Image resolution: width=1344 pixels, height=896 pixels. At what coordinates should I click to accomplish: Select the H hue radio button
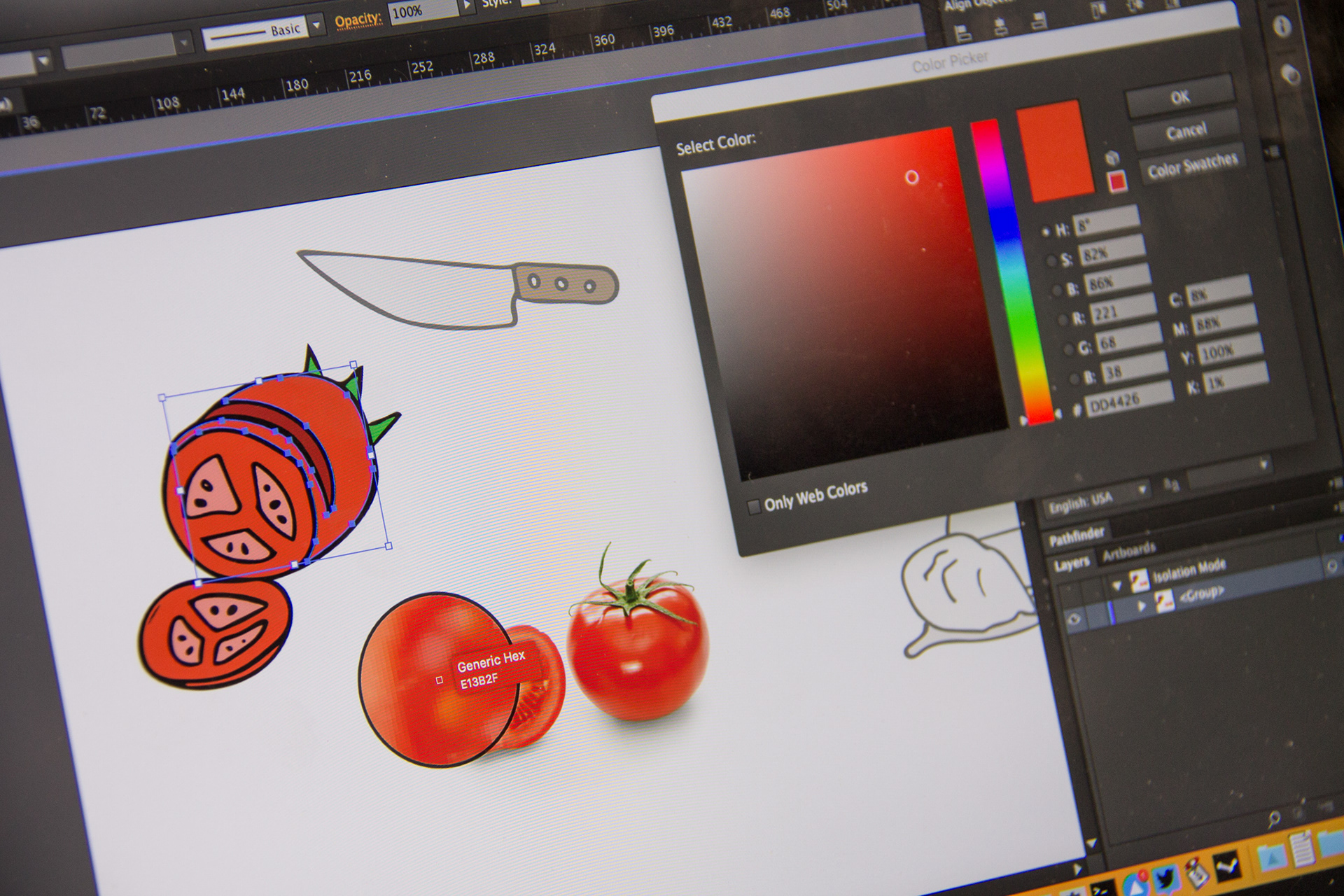[1046, 231]
